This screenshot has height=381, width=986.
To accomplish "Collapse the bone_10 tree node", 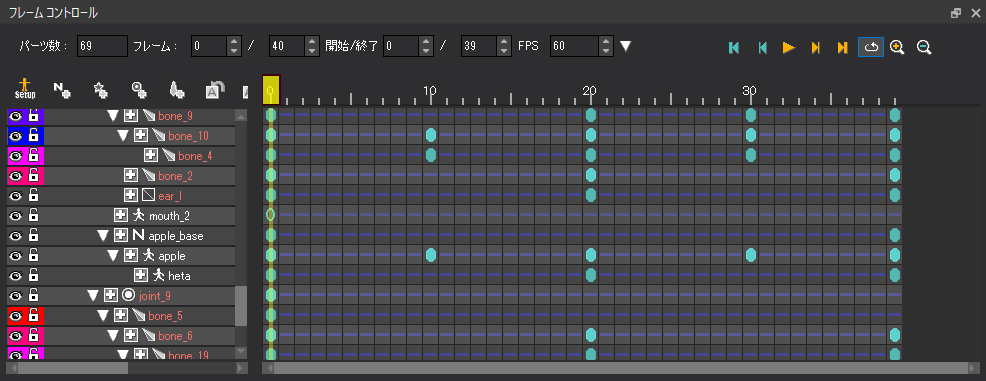I will click(x=123, y=136).
